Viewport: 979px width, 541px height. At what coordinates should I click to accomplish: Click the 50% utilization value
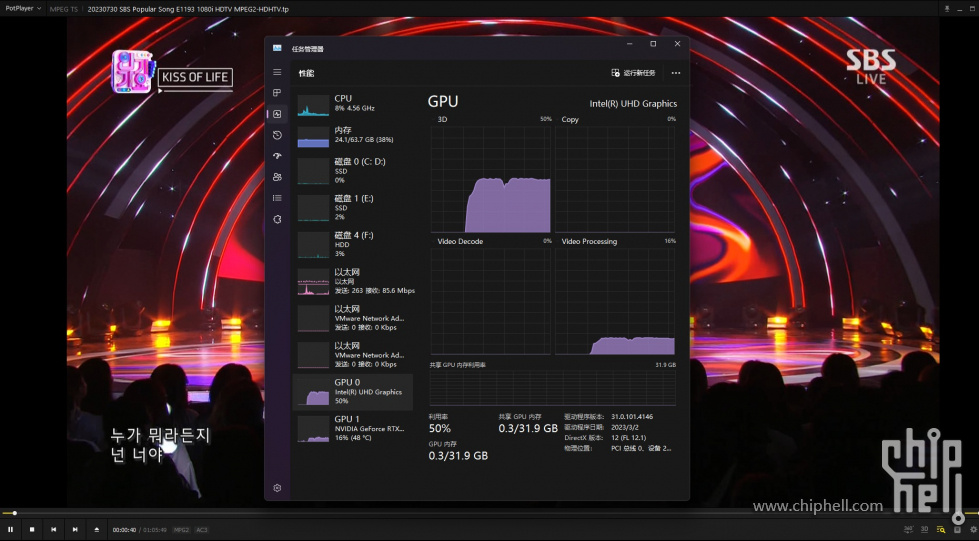pos(440,429)
